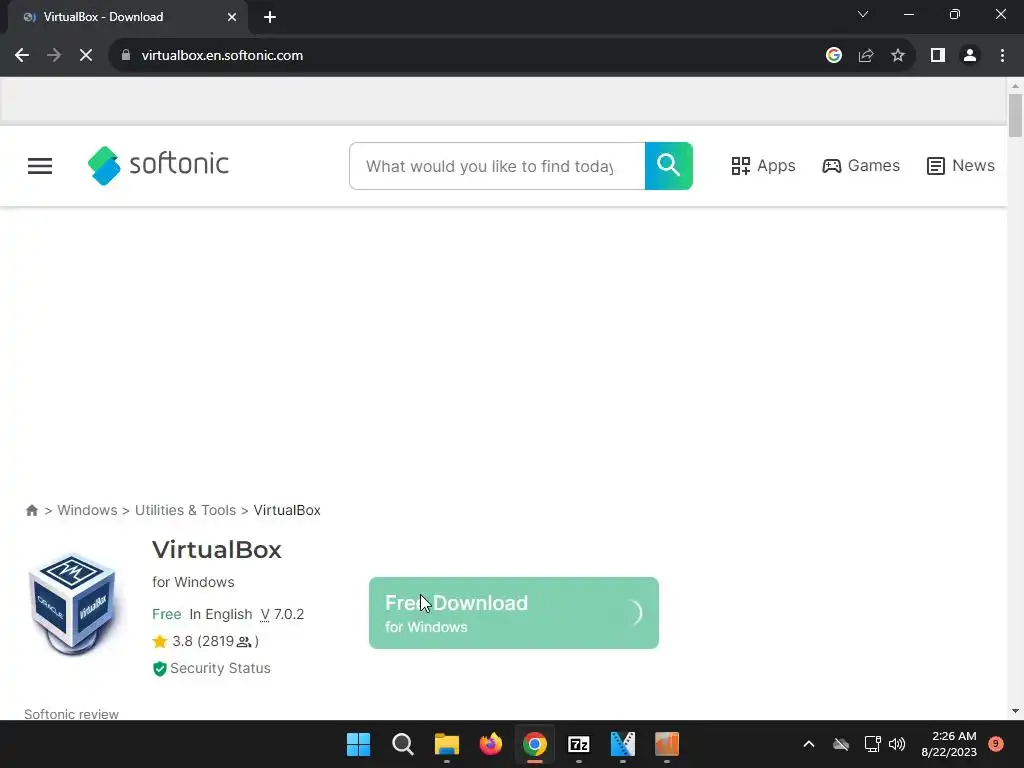Open the volume control

pos(897,744)
